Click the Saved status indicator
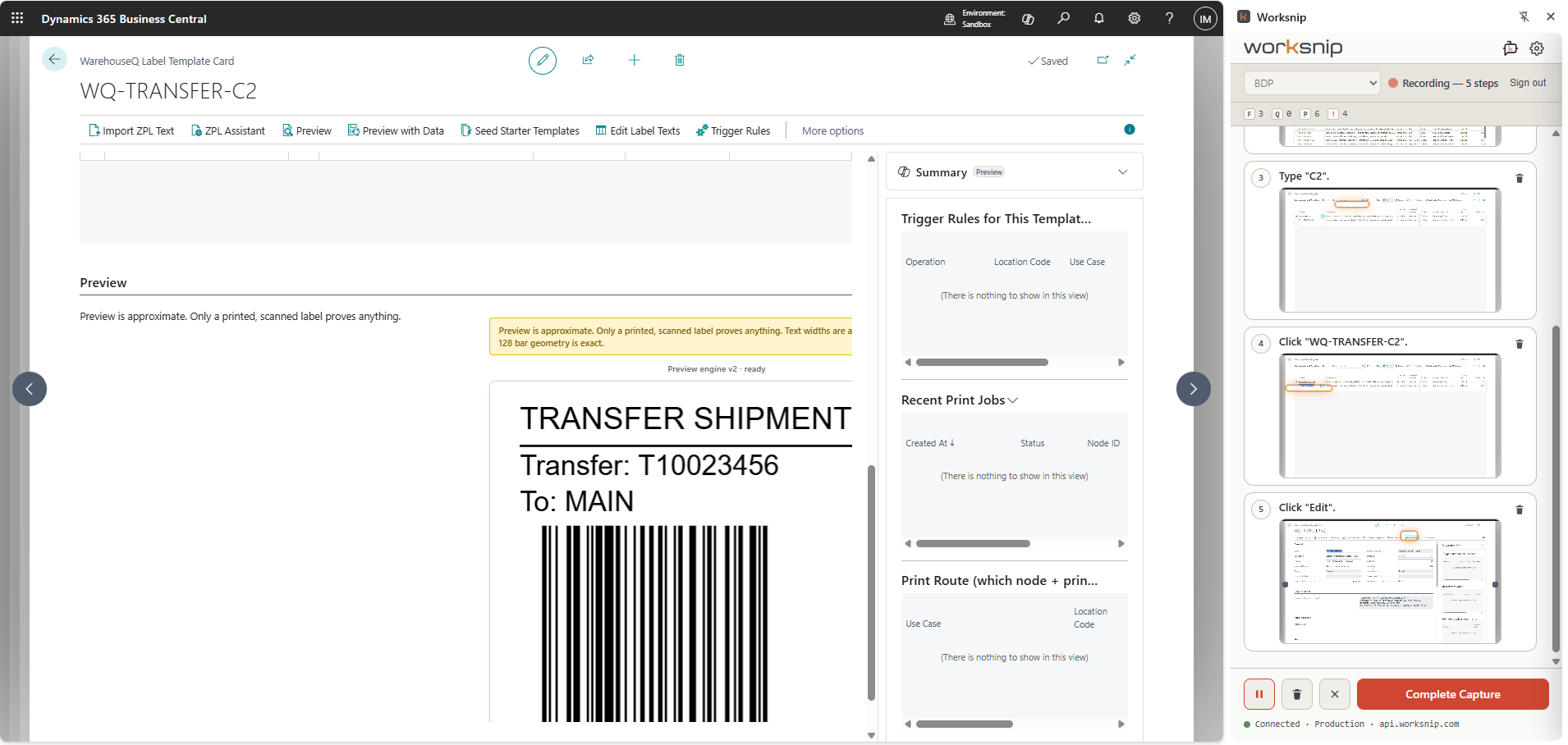 1048,61
